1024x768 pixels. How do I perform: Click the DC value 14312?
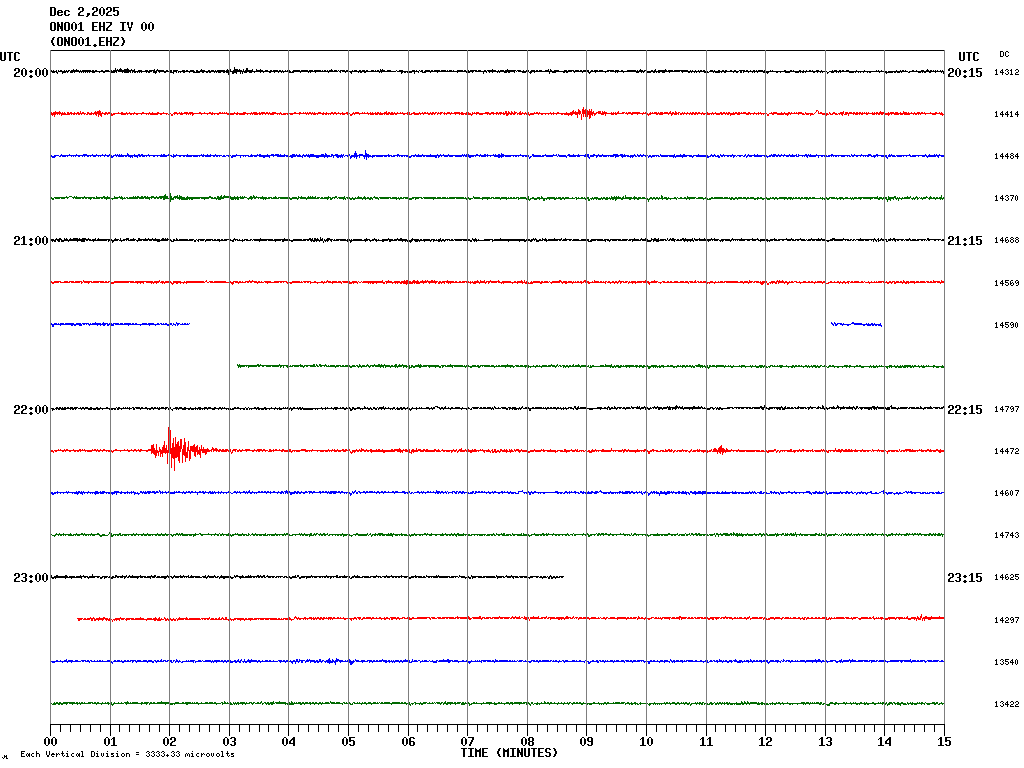(x=1006, y=73)
